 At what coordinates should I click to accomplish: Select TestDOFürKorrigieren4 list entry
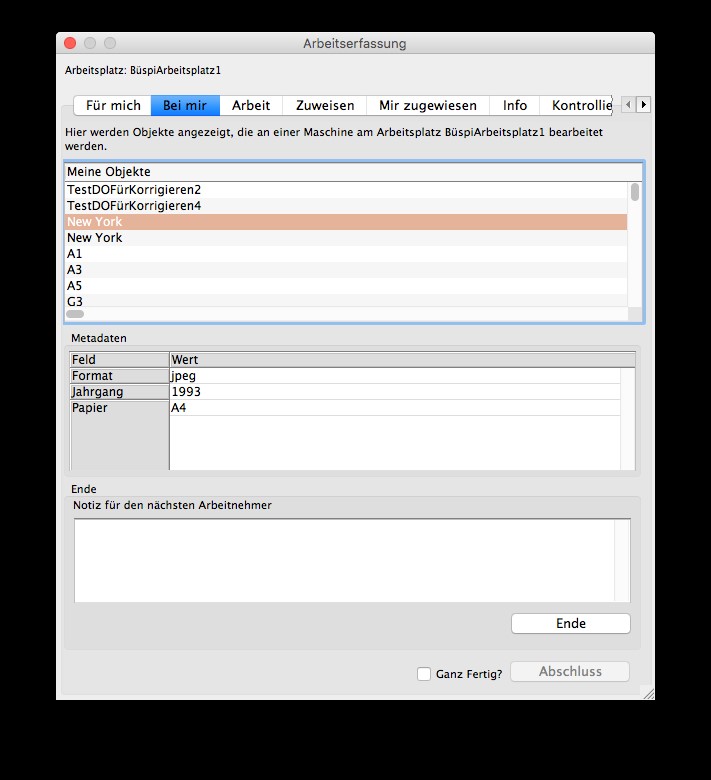134,206
